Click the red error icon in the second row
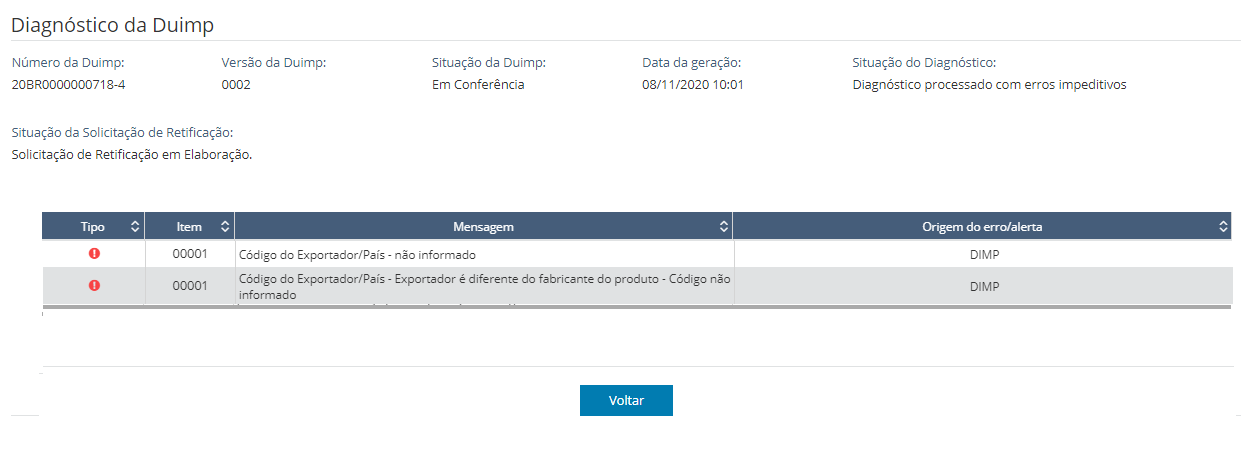Viewport: 1241px width, 465px height. point(94,285)
